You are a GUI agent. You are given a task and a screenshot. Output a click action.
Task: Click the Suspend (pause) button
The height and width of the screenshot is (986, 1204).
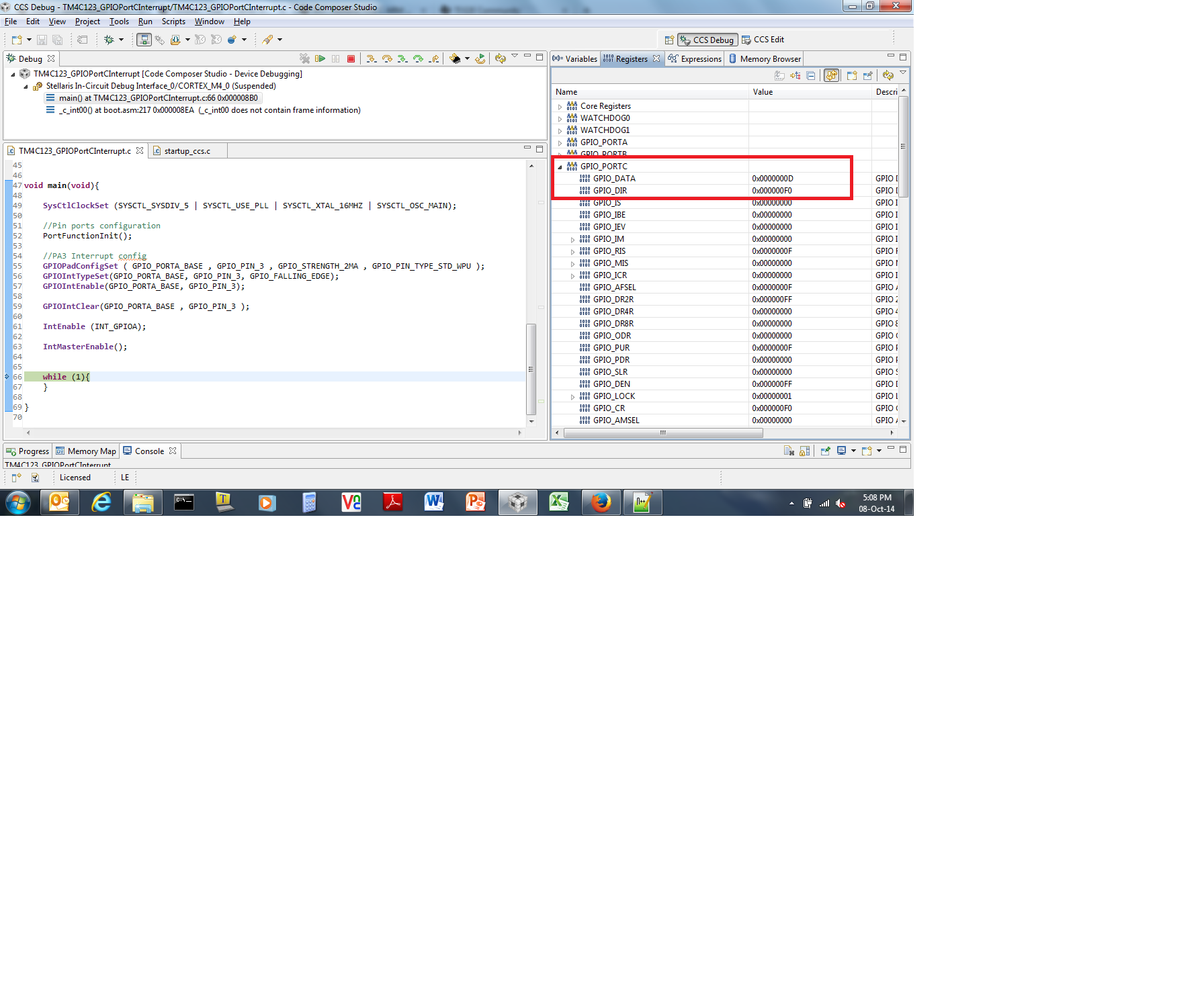(x=335, y=58)
